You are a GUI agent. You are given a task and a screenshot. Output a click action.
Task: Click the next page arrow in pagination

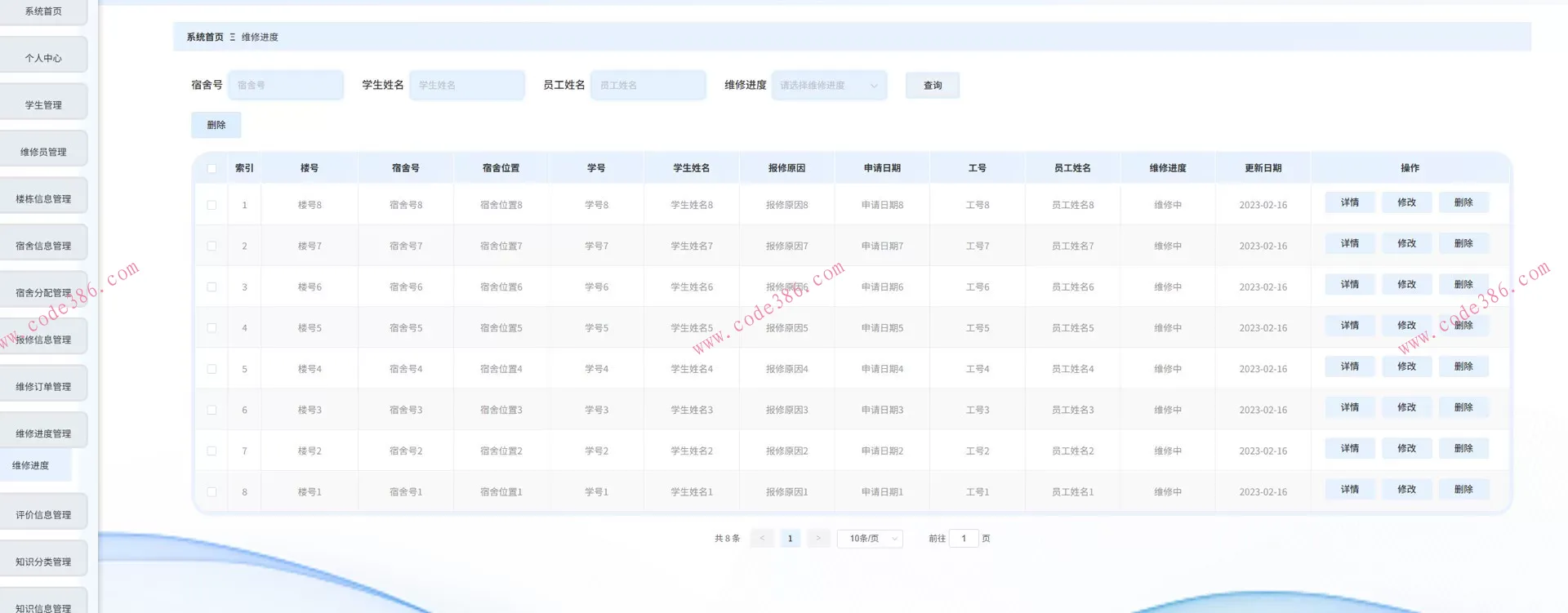coord(818,539)
